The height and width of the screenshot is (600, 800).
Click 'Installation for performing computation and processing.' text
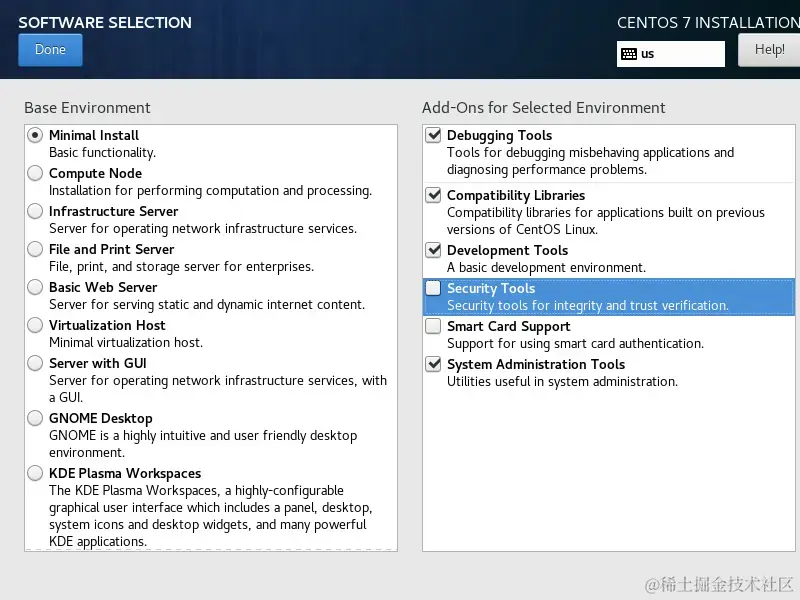pos(211,191)
